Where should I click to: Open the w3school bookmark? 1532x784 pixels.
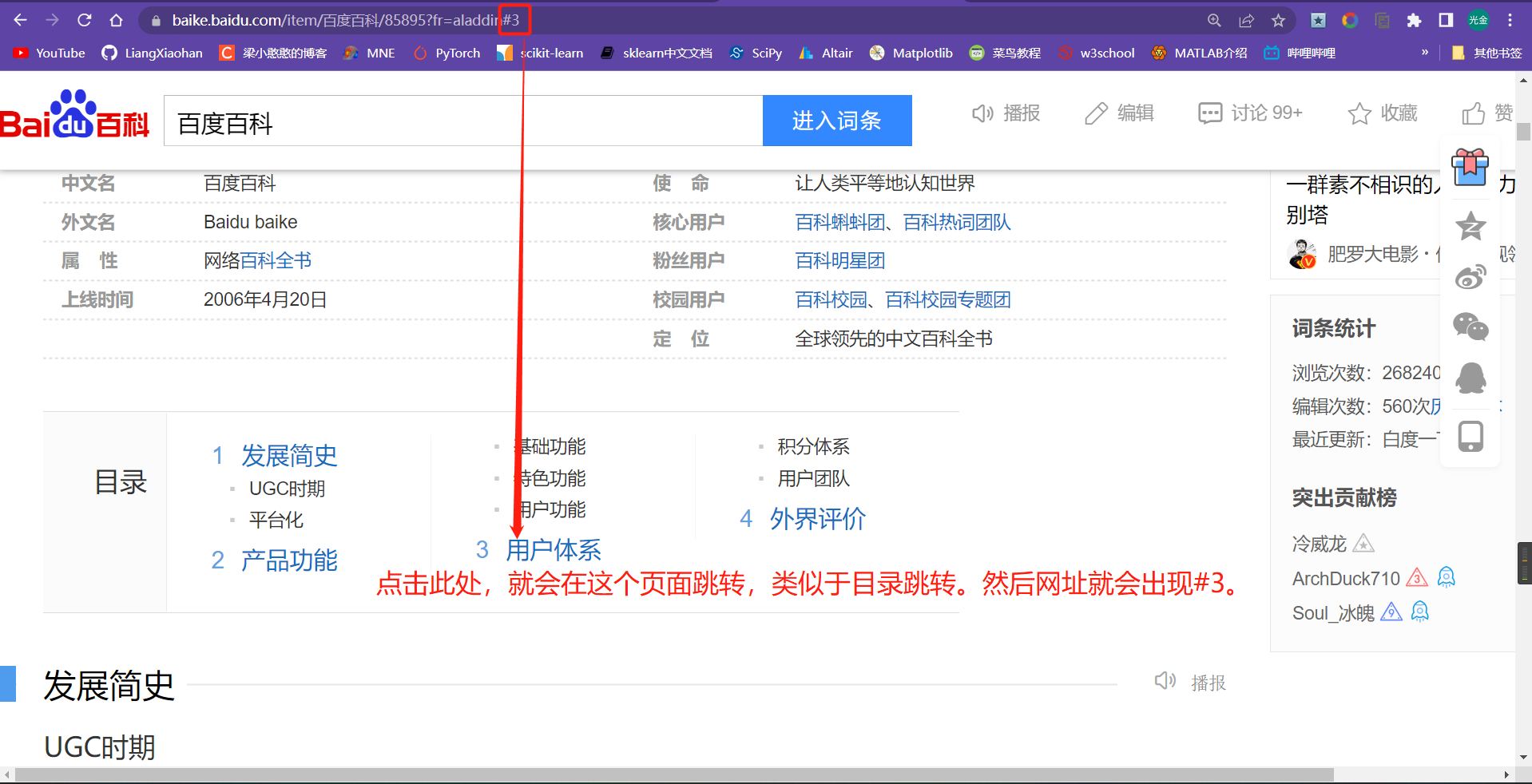[1096, 53]
